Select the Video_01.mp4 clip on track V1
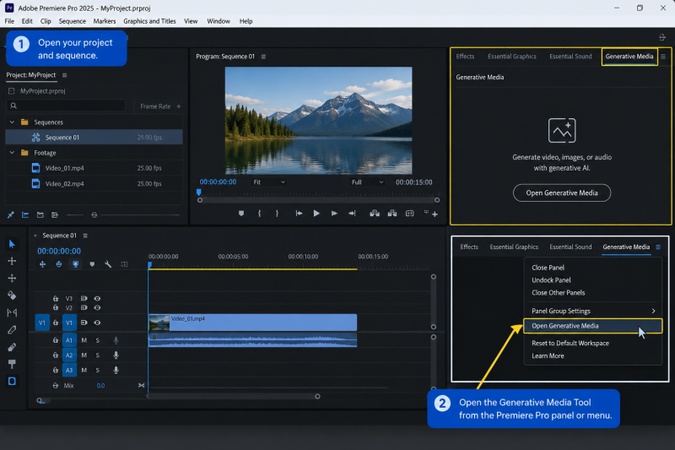 pos(253,323)
